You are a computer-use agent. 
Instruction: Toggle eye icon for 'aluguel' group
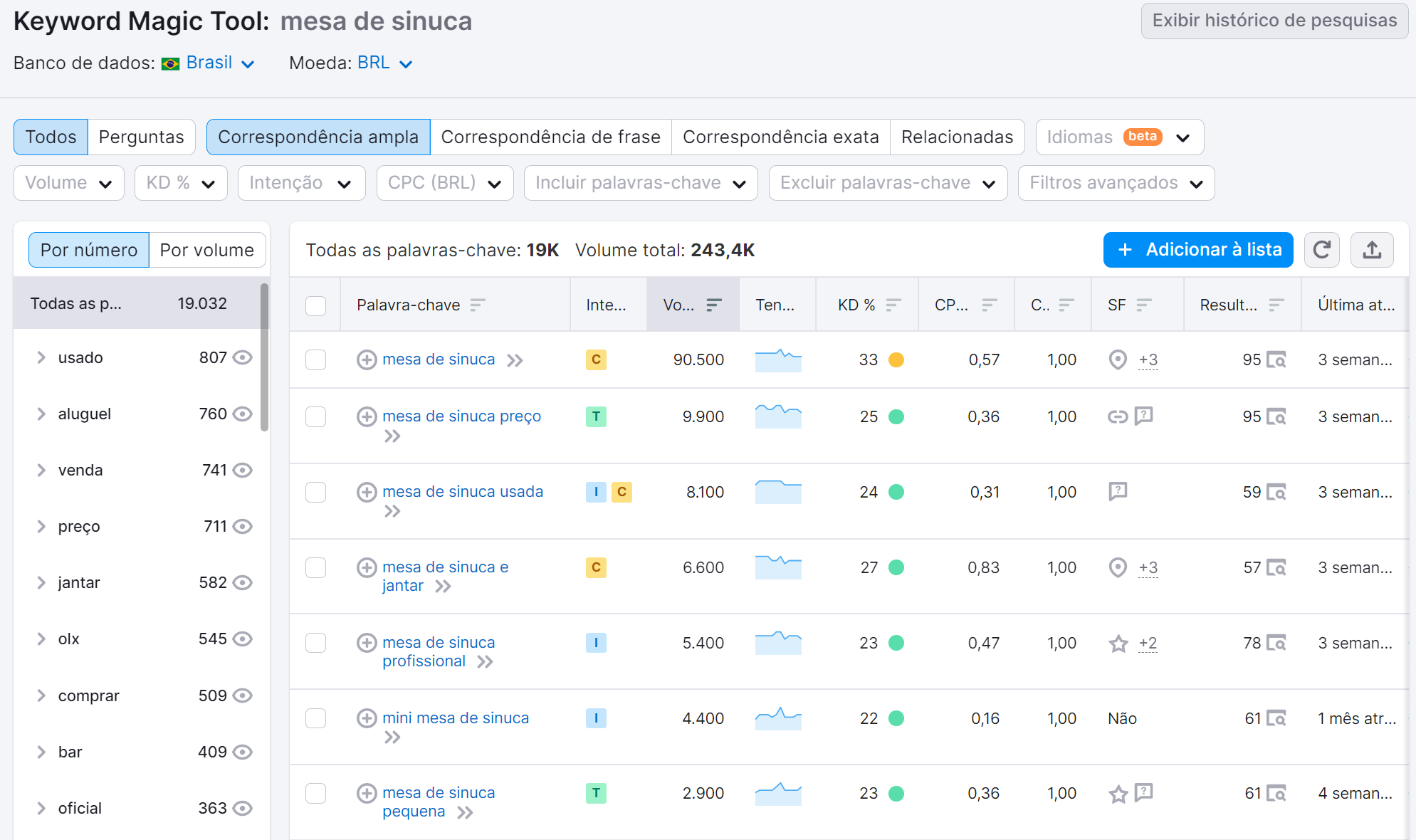[243, 414]
